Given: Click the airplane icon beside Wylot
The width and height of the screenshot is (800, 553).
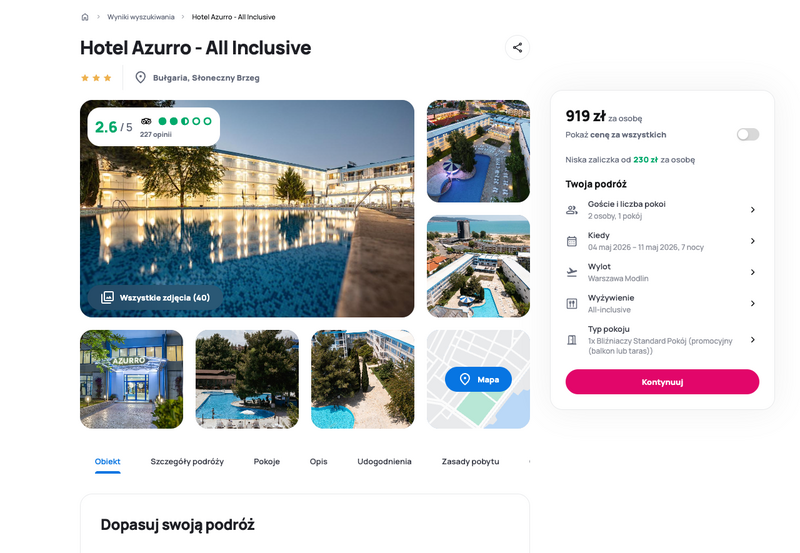Looking at the screenshot, I should [x=572, y=272].
